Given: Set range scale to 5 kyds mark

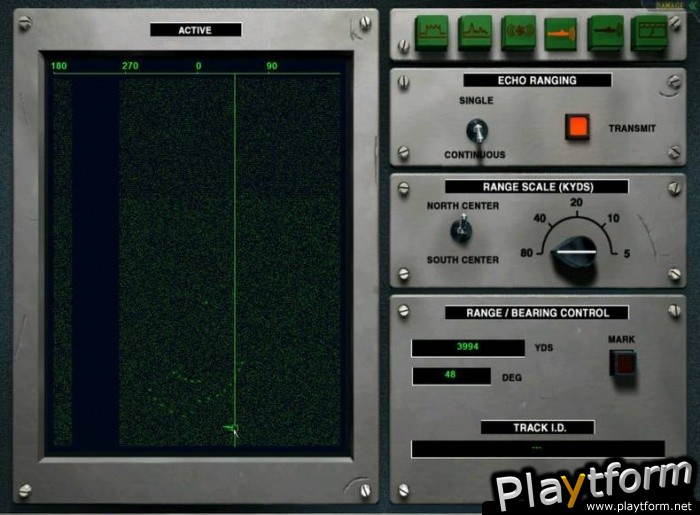Looking at the screenshot, I should (626, 253).
